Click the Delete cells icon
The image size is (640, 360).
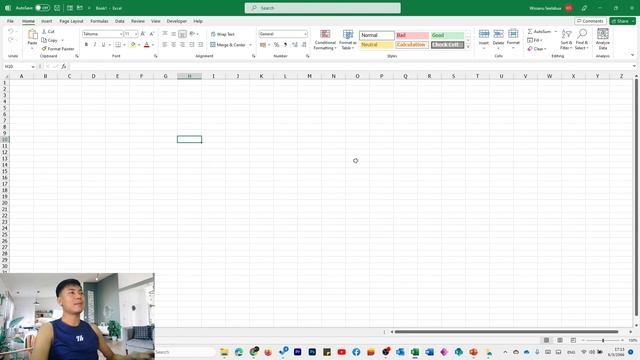[x=498, y=34]
